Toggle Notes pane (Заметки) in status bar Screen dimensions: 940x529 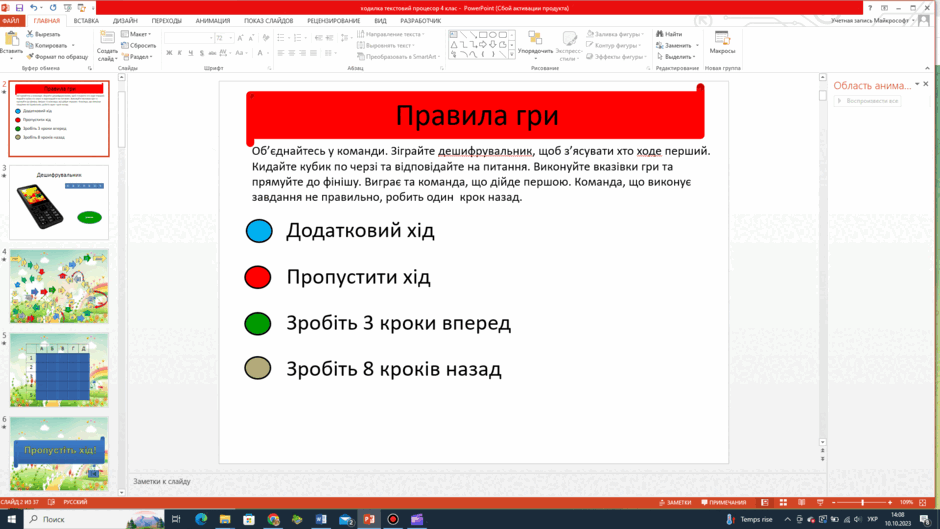674,503
